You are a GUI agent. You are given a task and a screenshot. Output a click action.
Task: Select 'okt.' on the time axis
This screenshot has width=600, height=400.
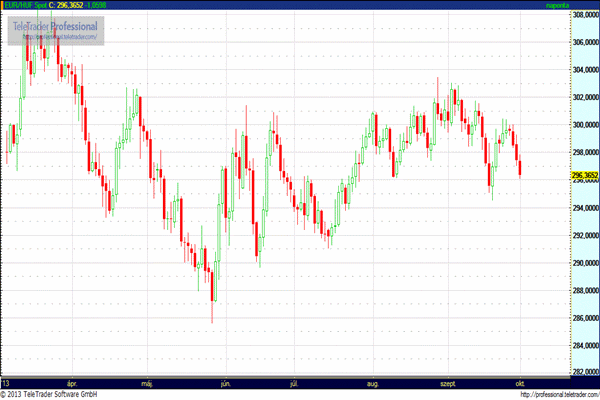521,383
